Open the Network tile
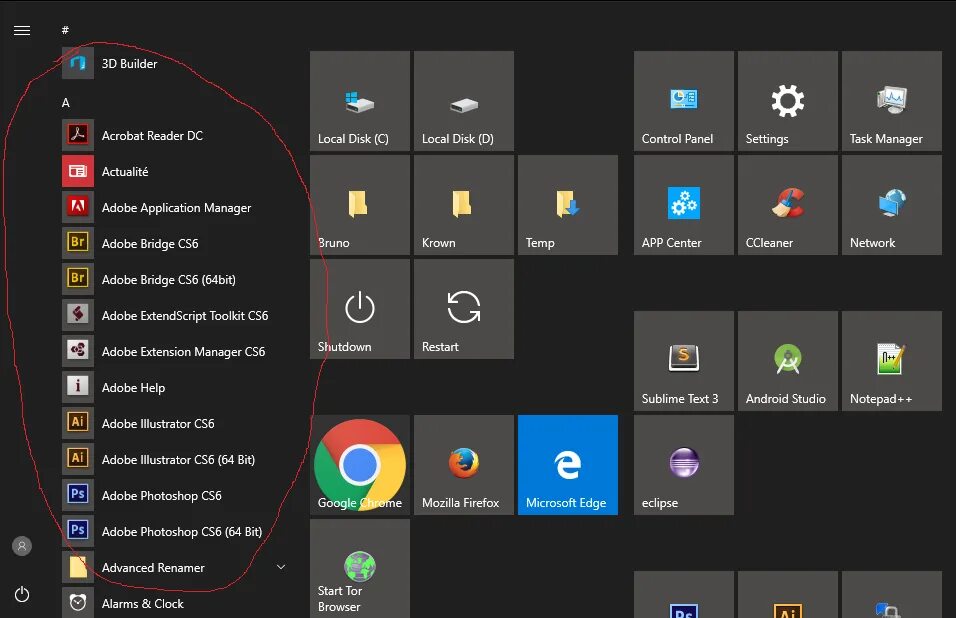This screenshot has height=618, width=956. [892, 205]
